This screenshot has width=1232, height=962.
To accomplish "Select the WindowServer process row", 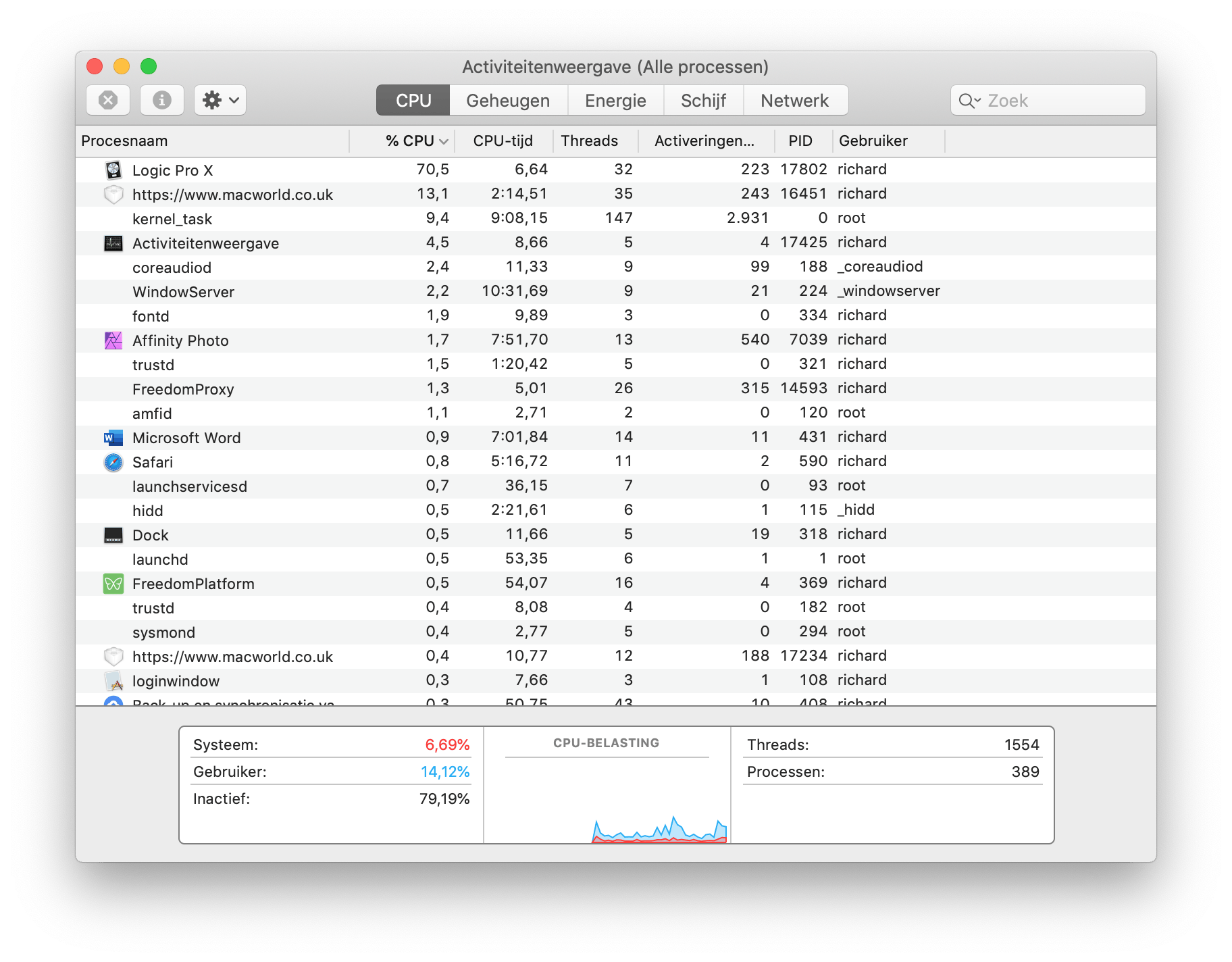I will 616,291.
